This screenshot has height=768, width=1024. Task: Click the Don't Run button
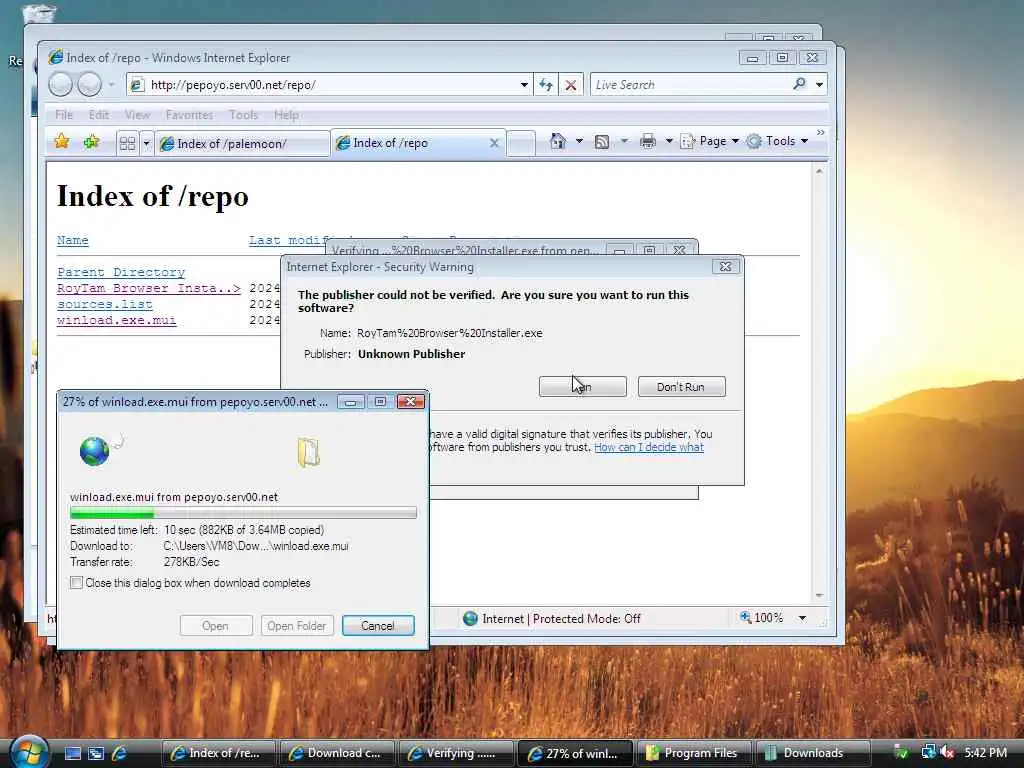point(681,387)
